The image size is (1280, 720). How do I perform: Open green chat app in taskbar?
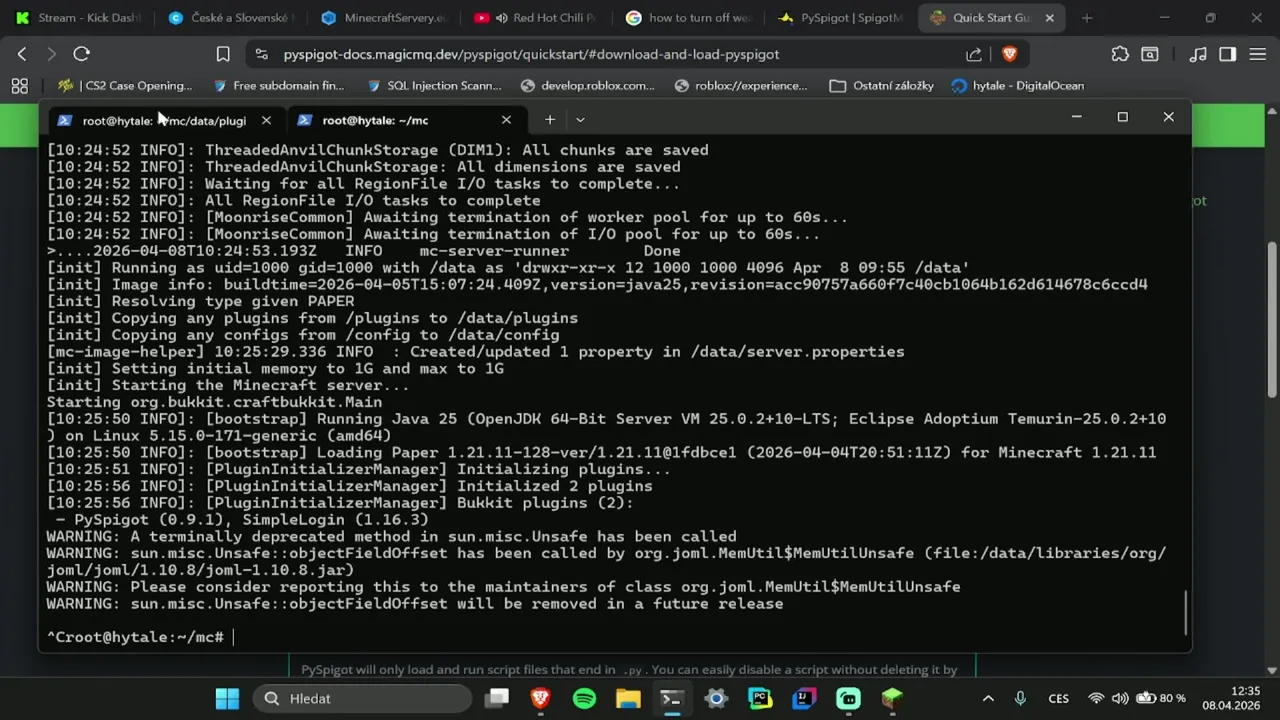848,698
